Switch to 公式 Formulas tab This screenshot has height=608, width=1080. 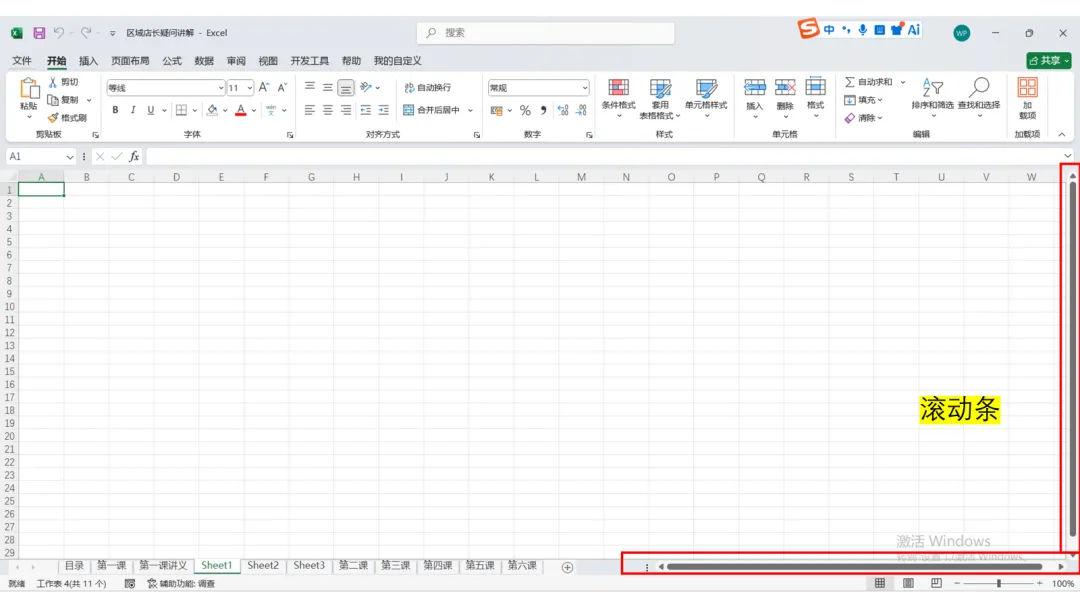(172, 61)
